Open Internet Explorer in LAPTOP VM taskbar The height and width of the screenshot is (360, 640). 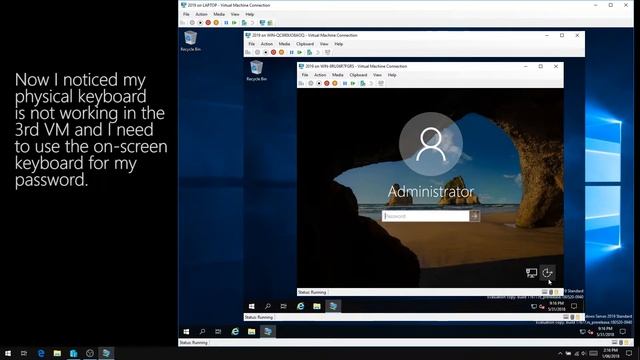tap(235, 331)
